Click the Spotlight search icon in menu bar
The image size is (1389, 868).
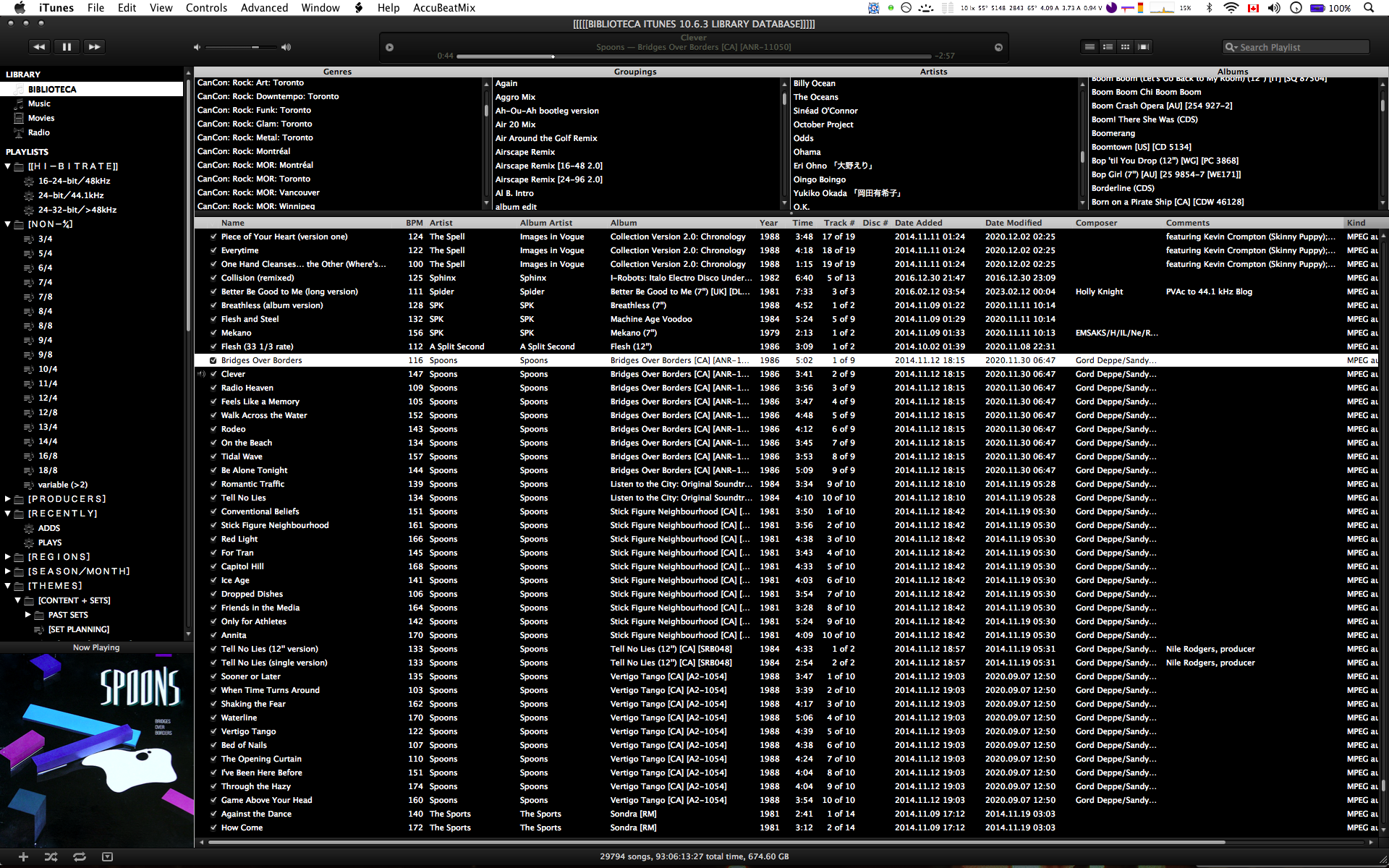tap(1369, 8)
